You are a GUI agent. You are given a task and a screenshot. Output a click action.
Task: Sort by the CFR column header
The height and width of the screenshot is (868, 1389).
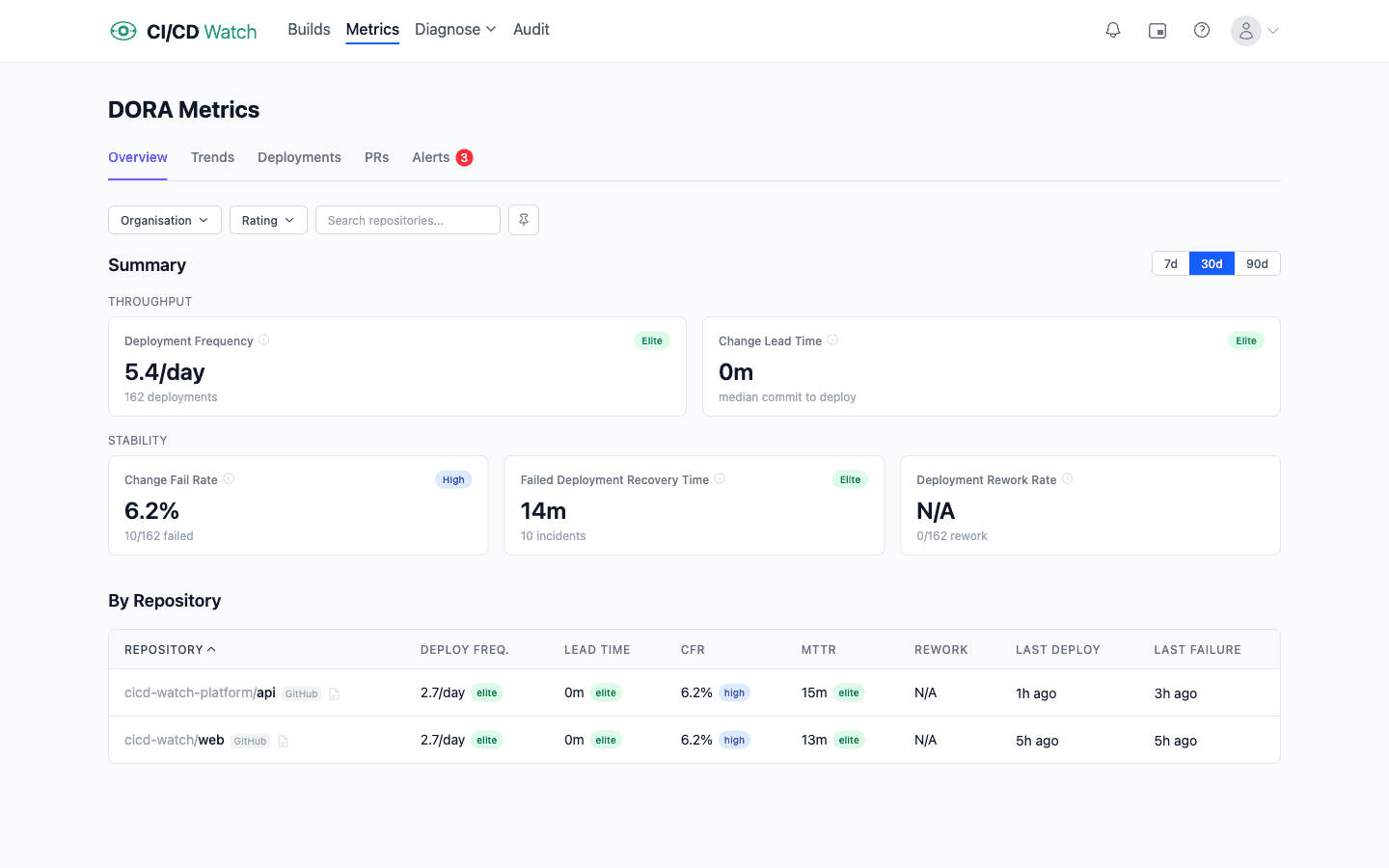tap(693, 649)
